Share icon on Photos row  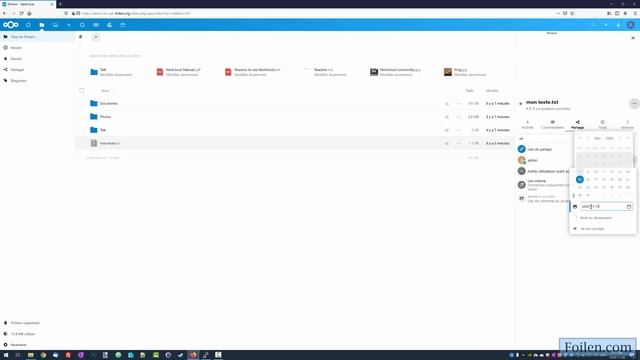click(447, 117)
